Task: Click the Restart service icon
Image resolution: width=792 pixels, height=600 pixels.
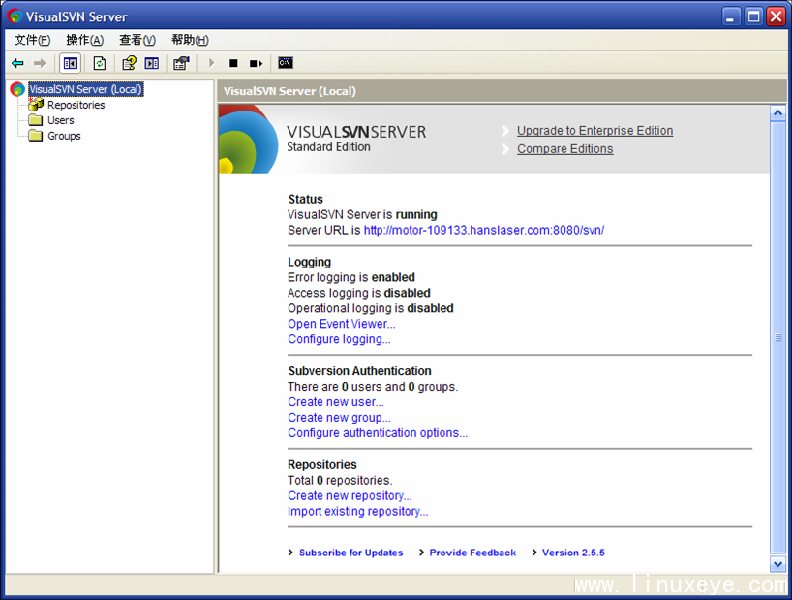Action: pos(256,63)
